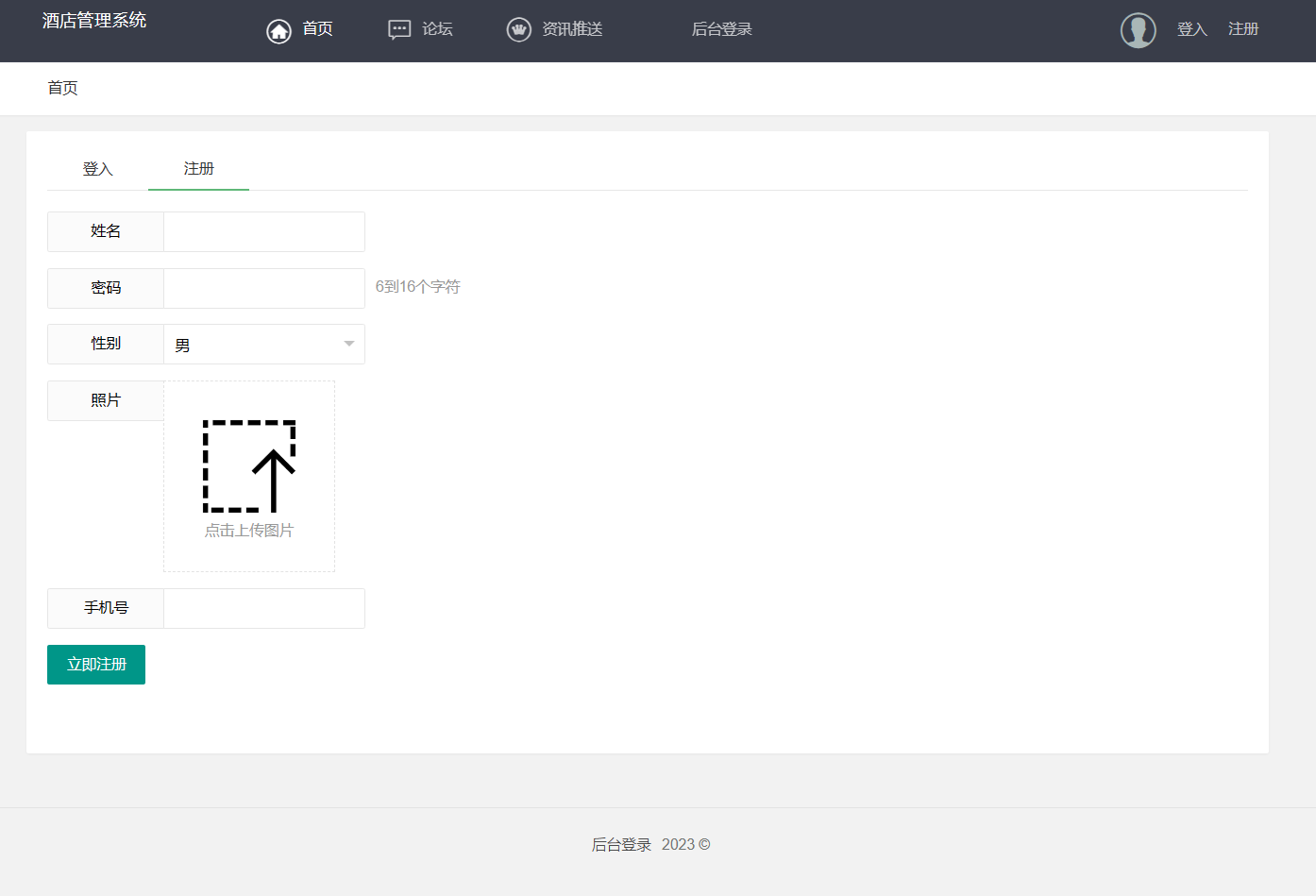Click 注册 link in top right
1316x896 pixels.
pos(1242,29)
